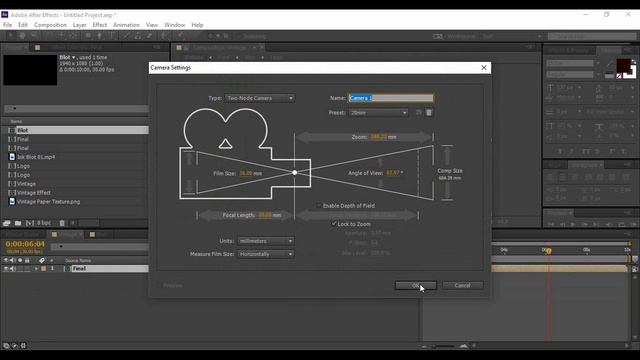Select the Selection arrow tool in toolbar

11,36
